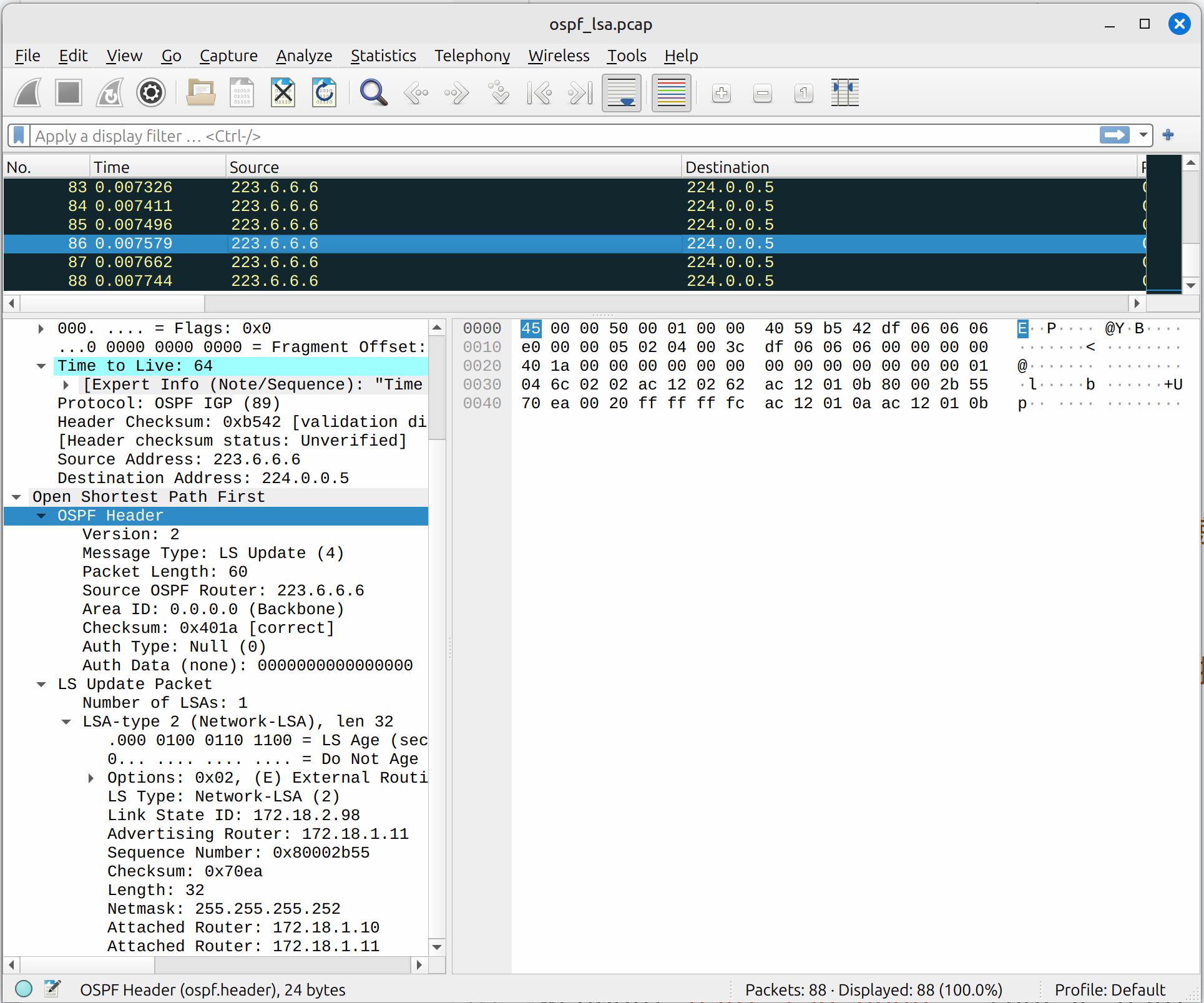Select Link State ID: 172.18.2.98
The height and width of the screenshot is (1003, 1204).
pos(233,815)
